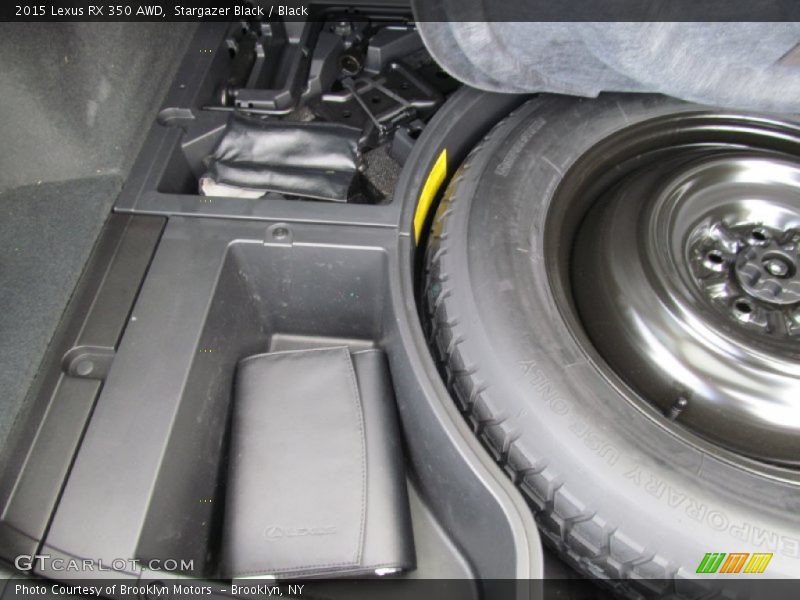Click the "Photo Courtesy of Brooklyn Motors" credit
Viewport: 800px width, 600px height.
[x=113, y=590]
